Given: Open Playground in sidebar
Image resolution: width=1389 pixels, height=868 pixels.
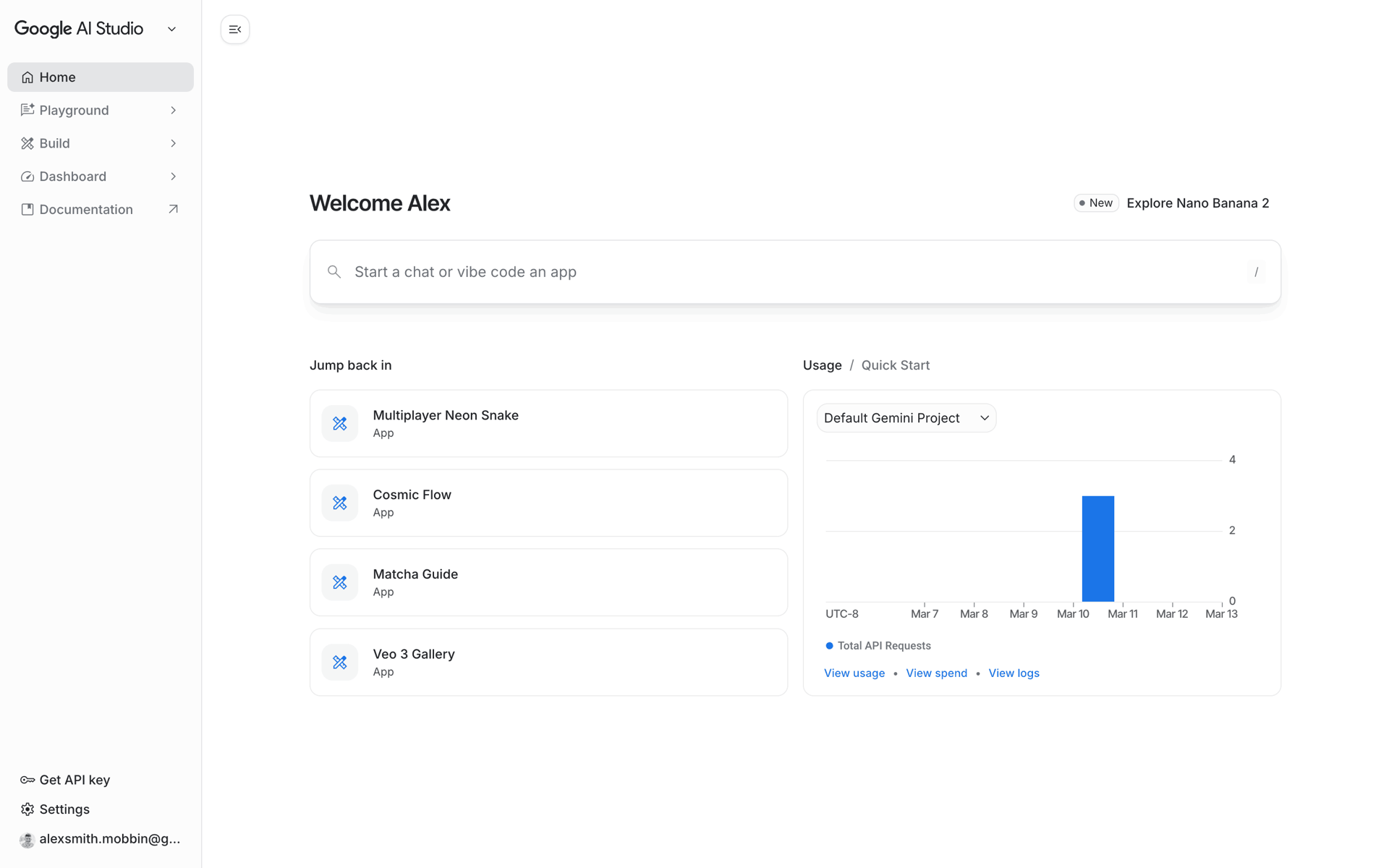Looking at the screenshot, I should 101,110.
